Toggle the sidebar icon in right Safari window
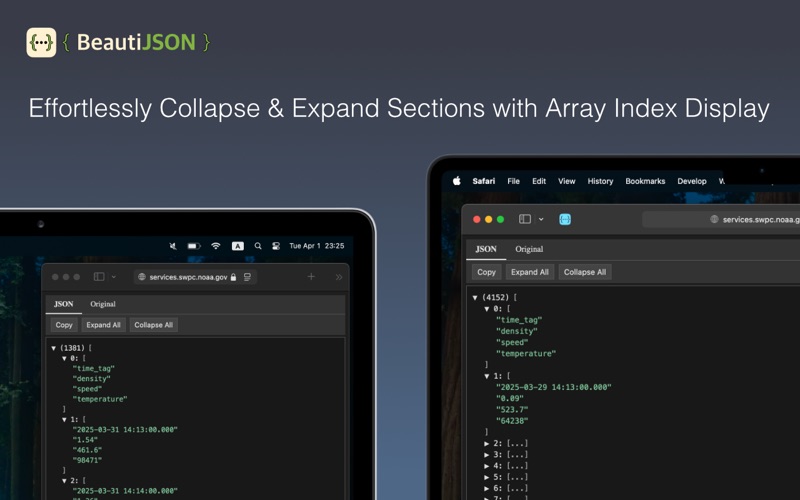Screen dimensions: 800x500 click(524, 219)
